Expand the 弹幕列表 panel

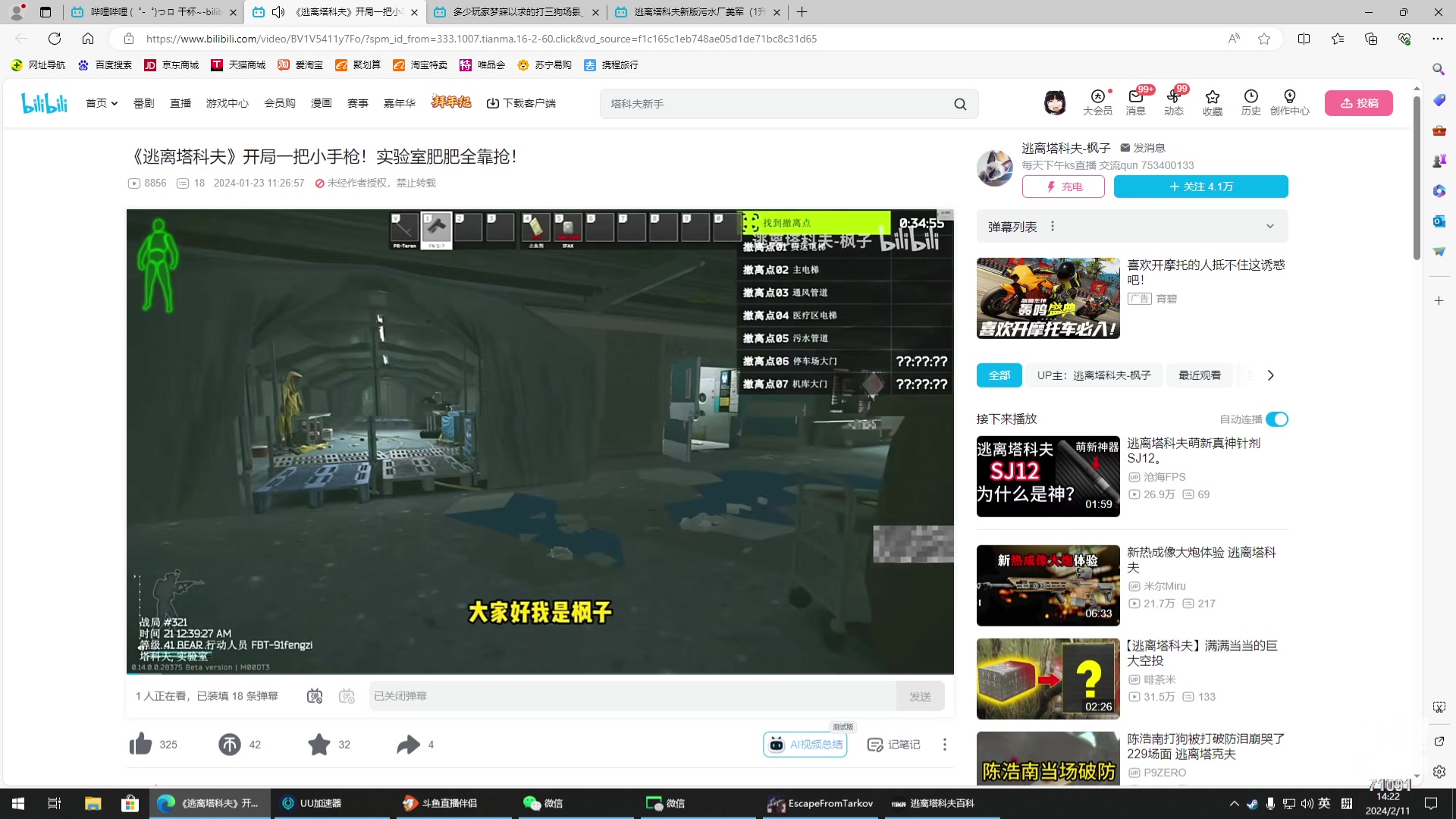(1270, 226)
